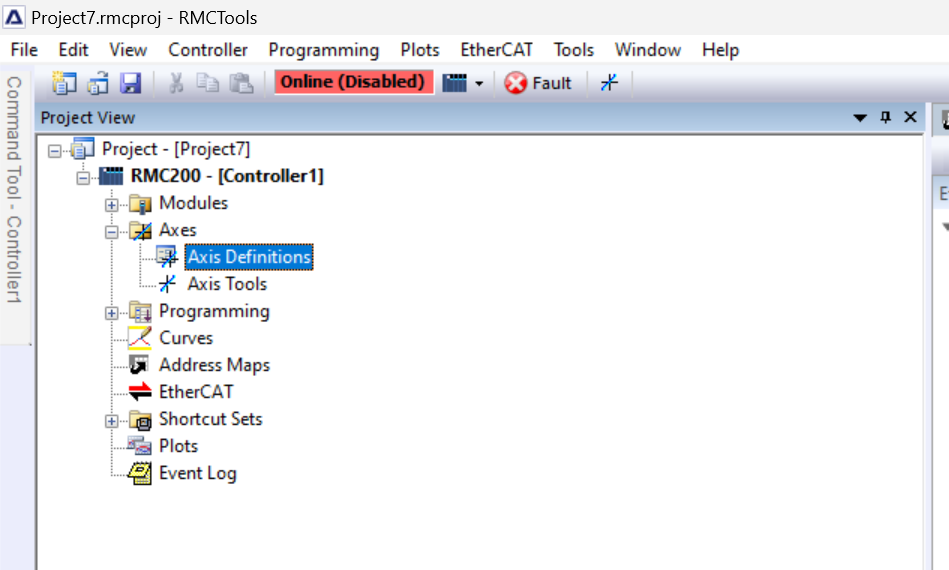Click the RMC200 controller icon in tree
Screen dimensions: 949x570
(111, 176)
